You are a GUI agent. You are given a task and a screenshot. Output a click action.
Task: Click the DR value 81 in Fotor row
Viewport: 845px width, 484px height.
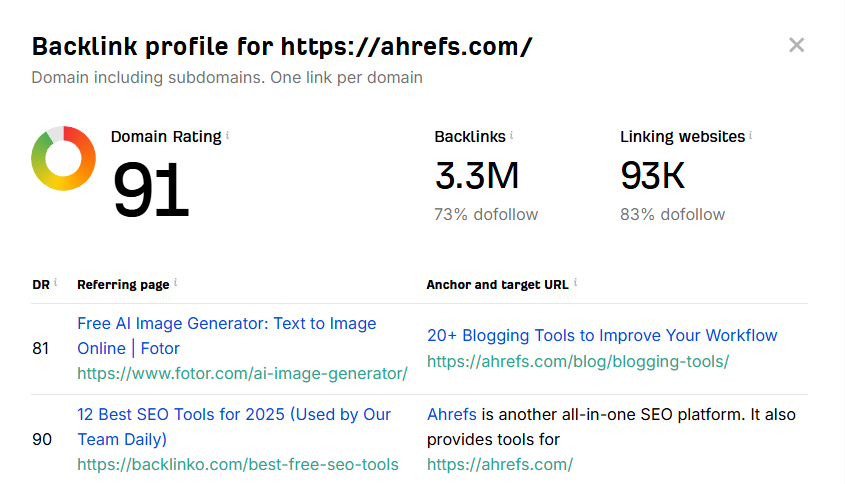pos(40,348)
